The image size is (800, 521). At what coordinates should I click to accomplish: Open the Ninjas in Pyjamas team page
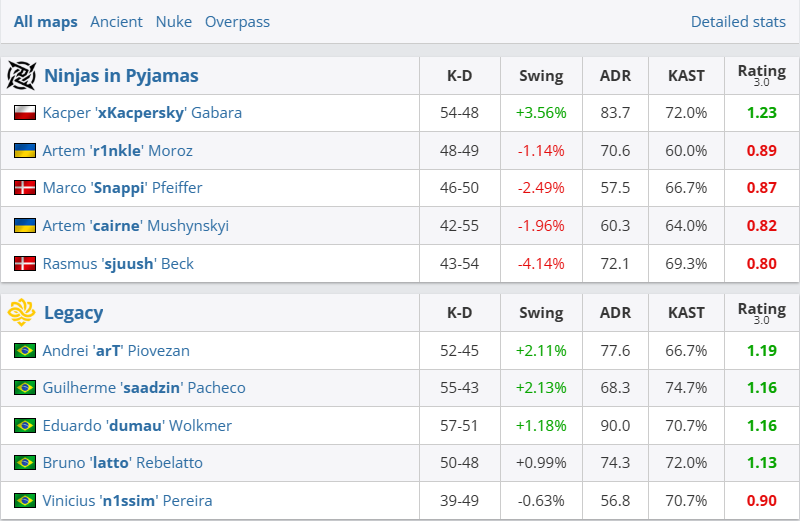121,75
